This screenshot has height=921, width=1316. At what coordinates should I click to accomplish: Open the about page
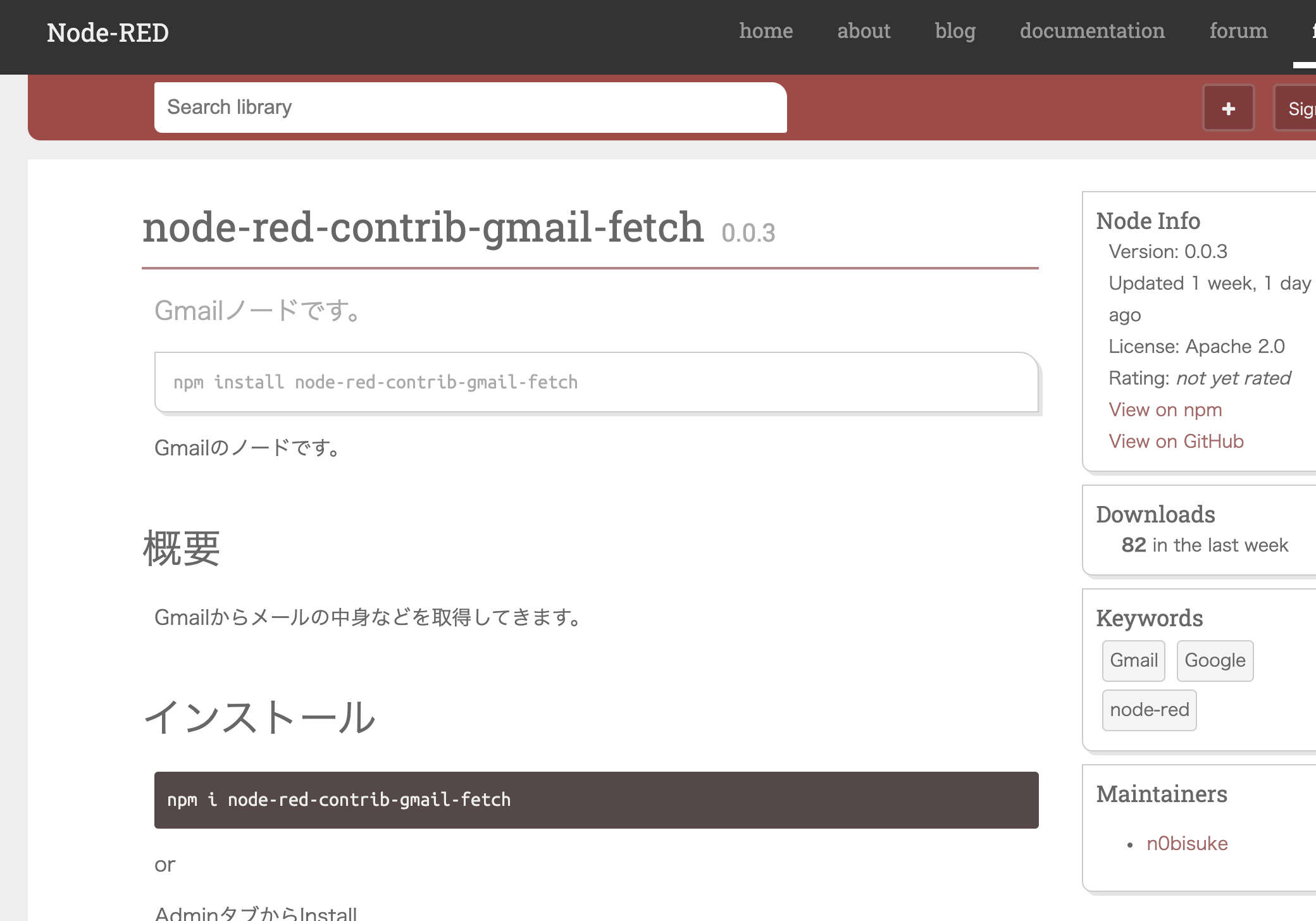coord(864,32)
